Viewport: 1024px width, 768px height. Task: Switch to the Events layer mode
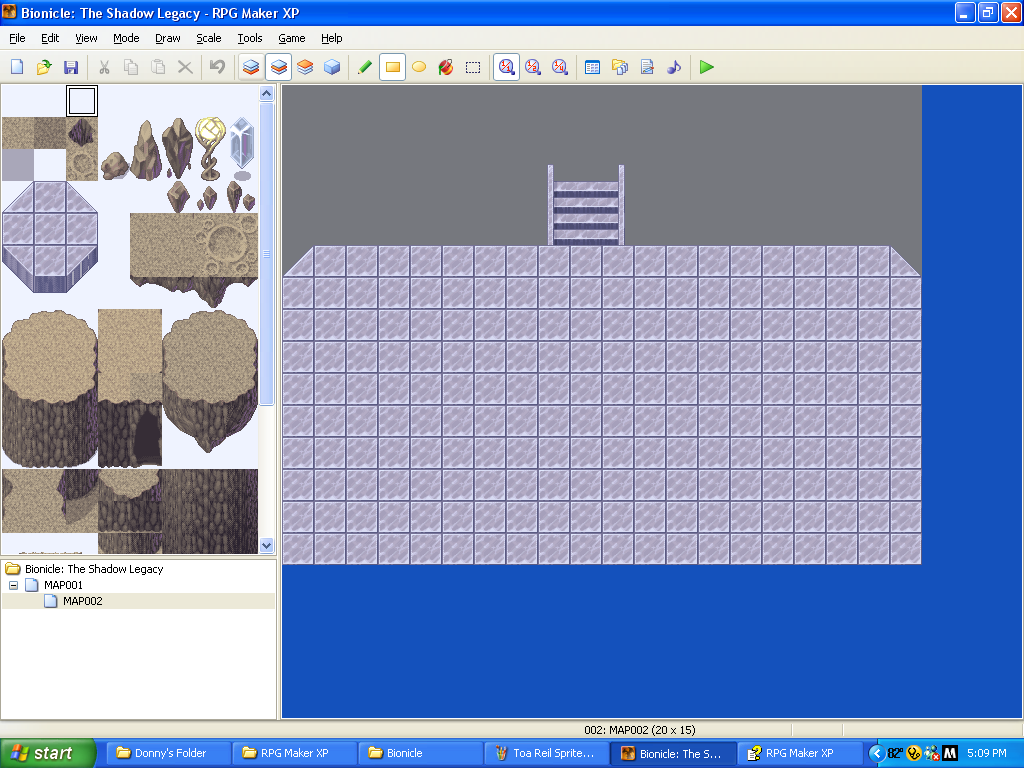click(x=332, y=67)
